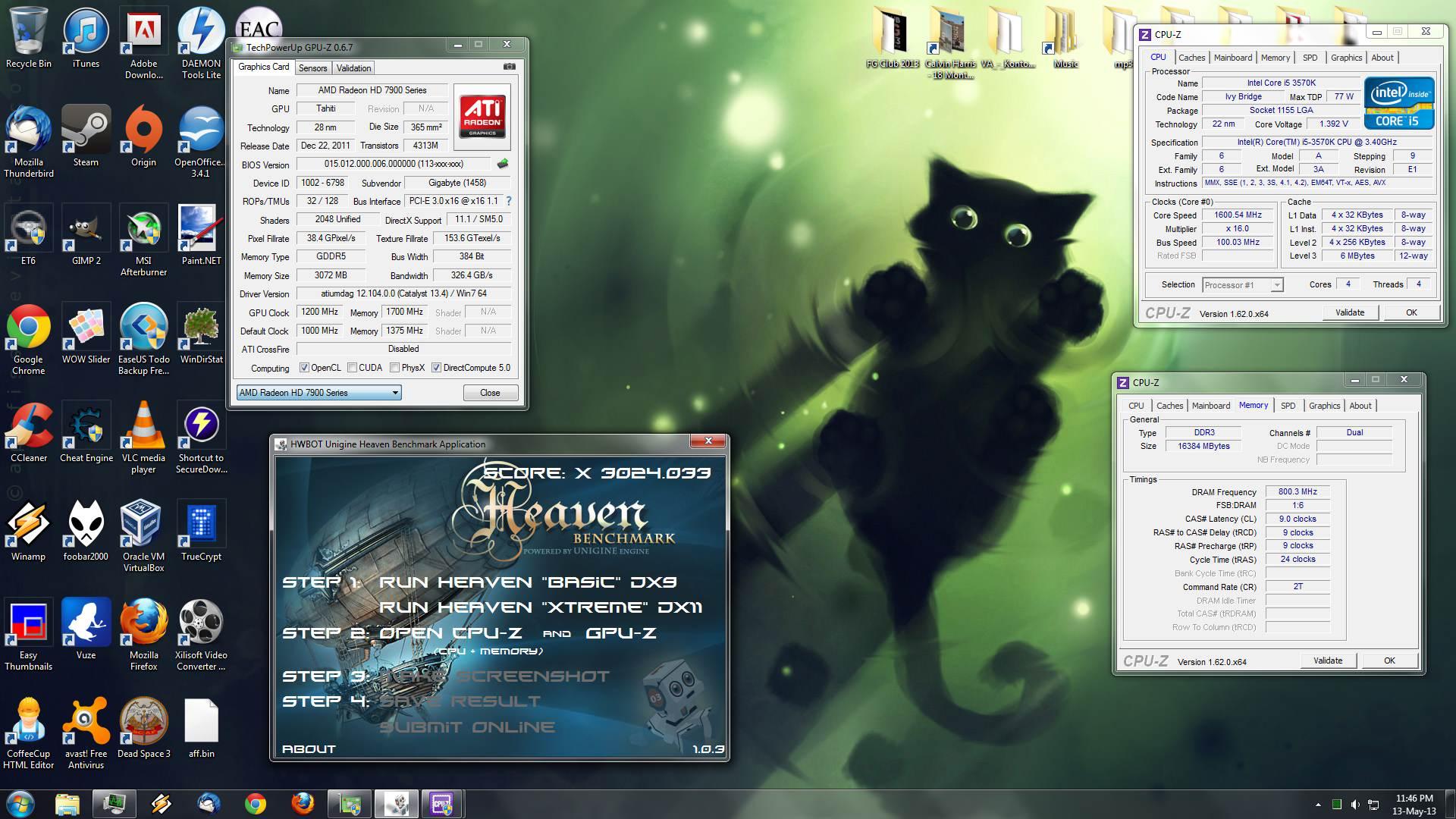Open the Windows Start button
Screen dimensions: 1456x819
[x=20, y=804]
